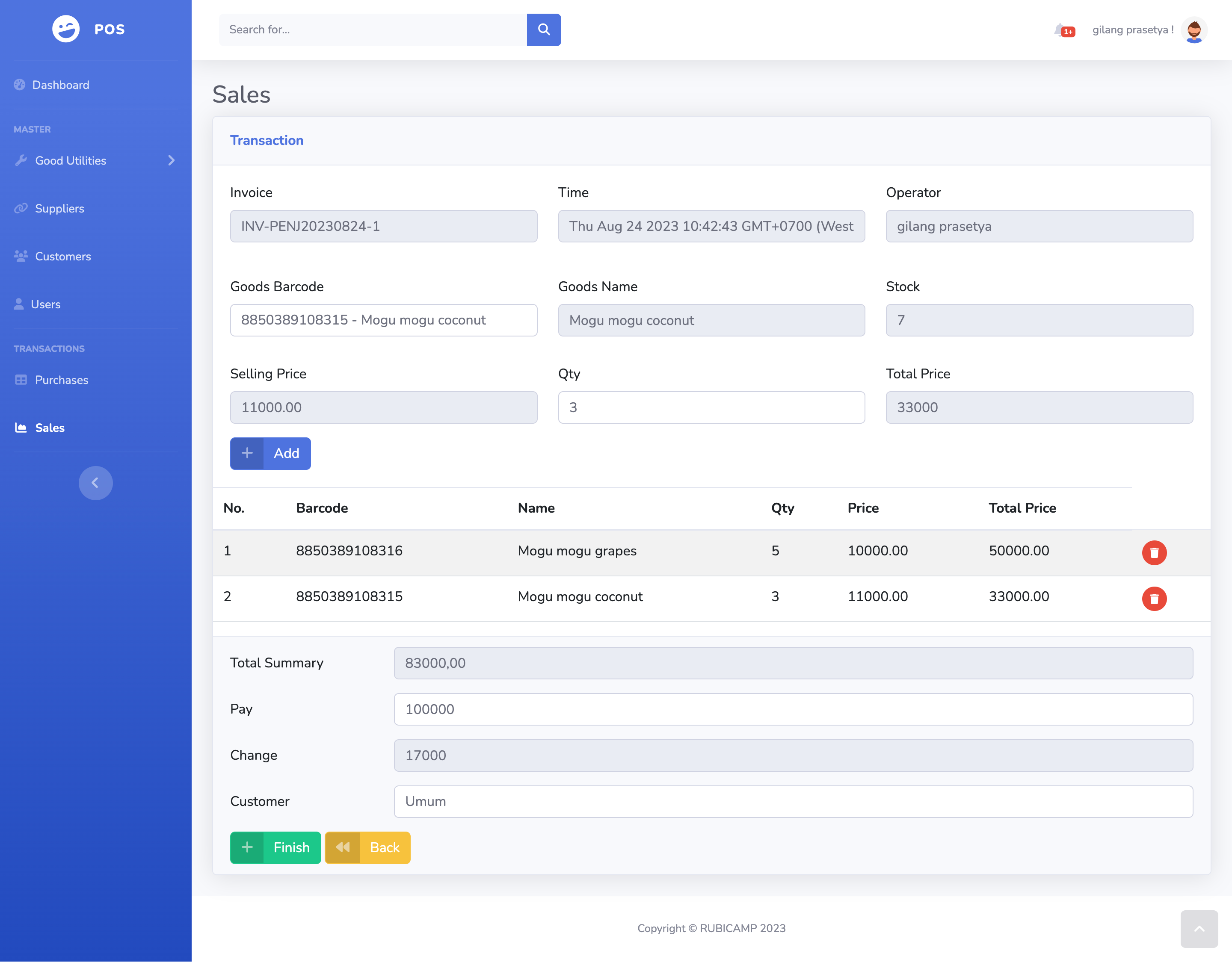Click the Qty input showing 3

(711, 407)
